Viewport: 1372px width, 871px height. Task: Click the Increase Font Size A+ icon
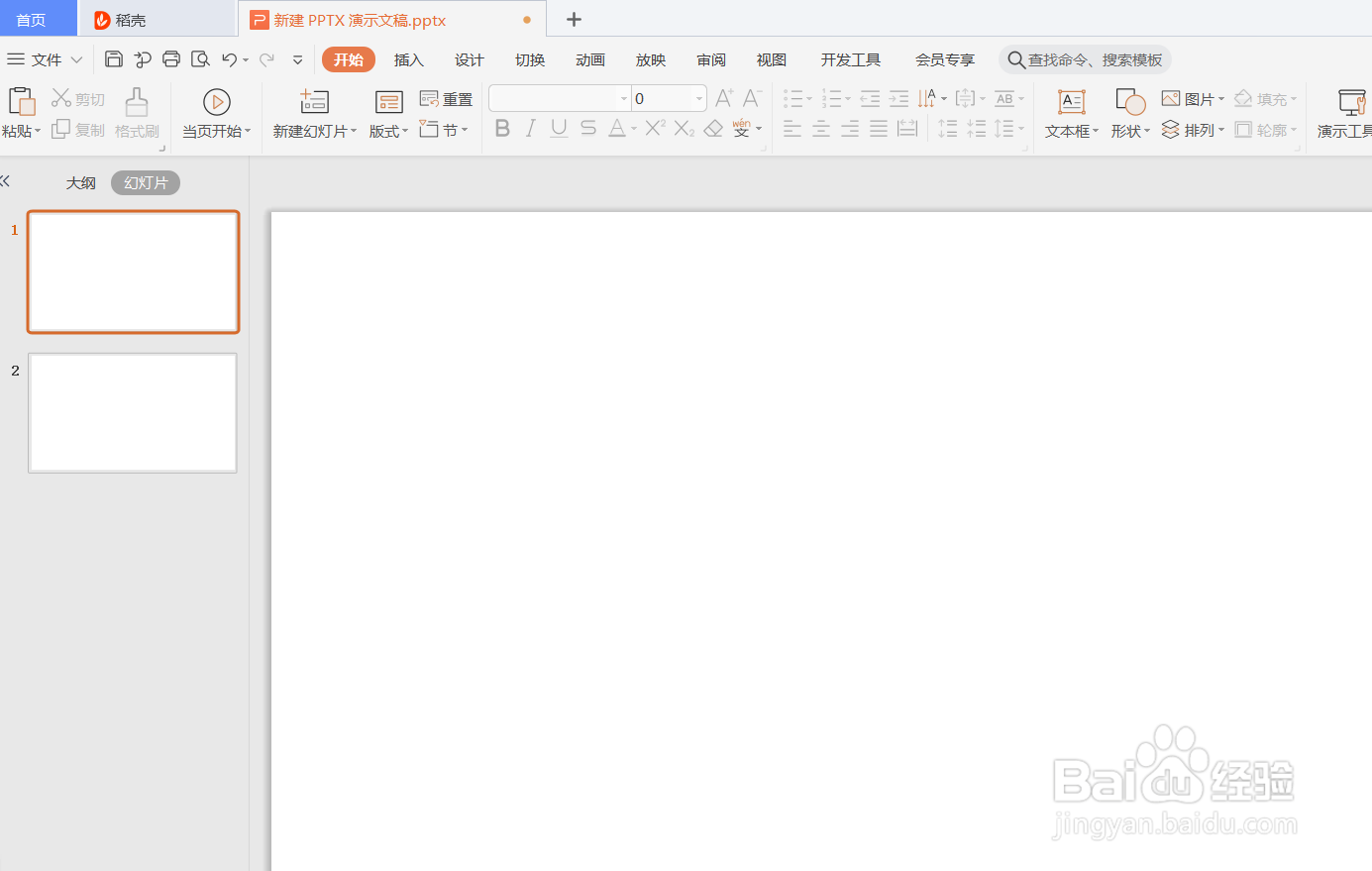tap(724, 98)
